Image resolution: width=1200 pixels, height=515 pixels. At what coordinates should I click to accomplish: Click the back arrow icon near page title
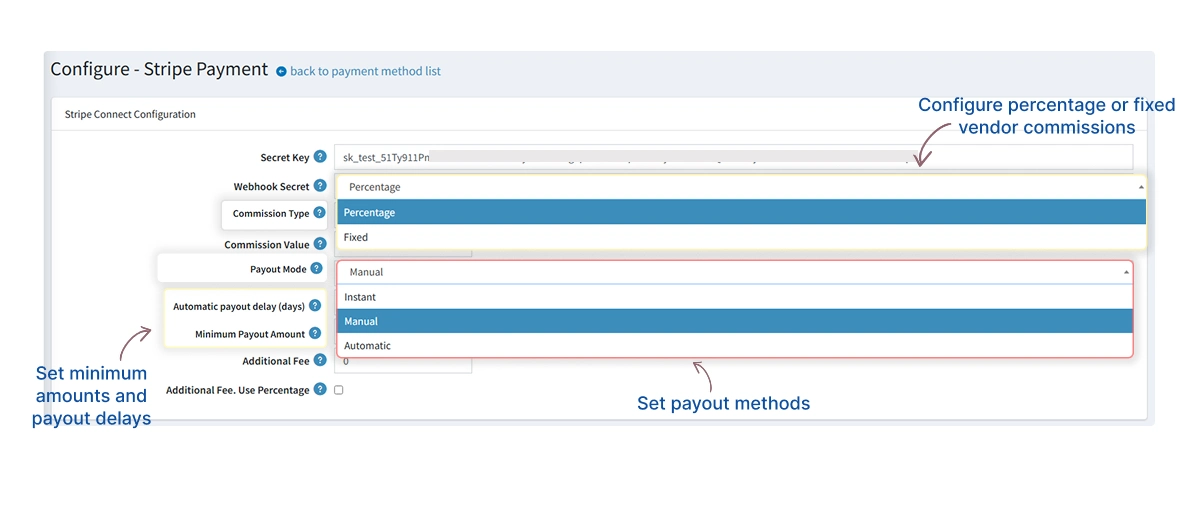pos(281,72)
